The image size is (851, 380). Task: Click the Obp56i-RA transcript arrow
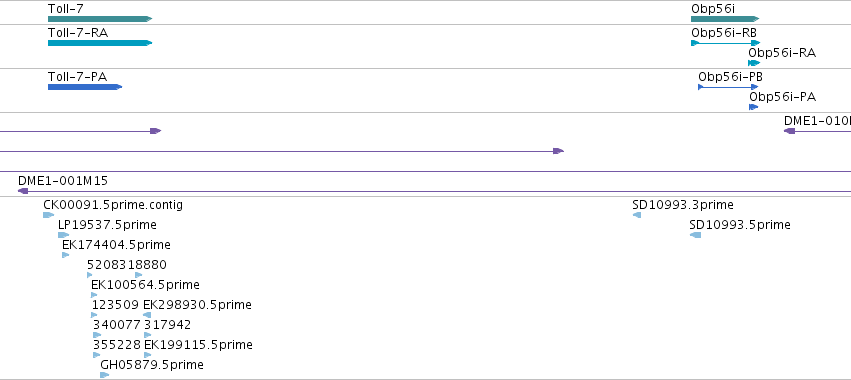coord(754,63)
